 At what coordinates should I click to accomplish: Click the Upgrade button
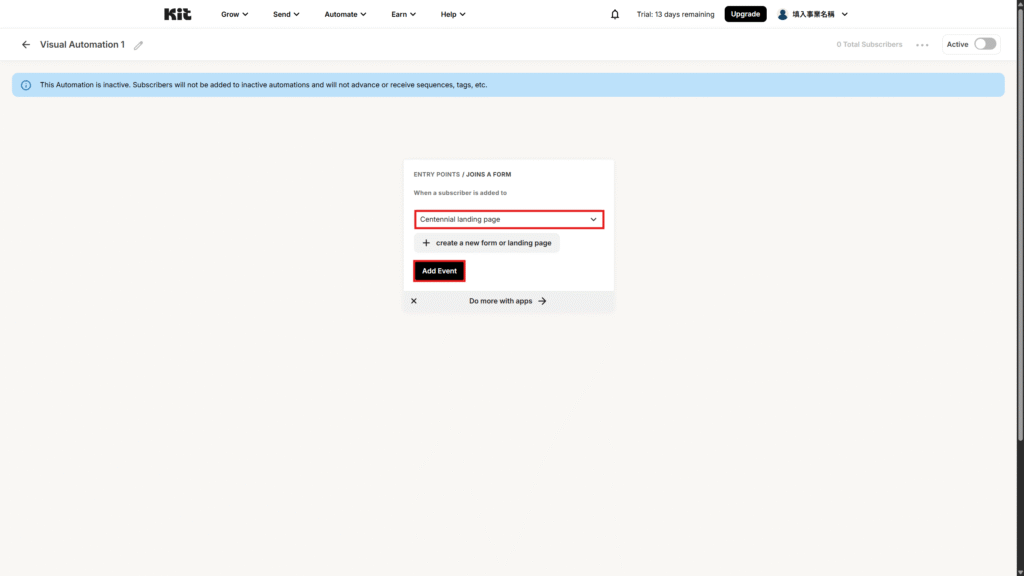(x=745, y=14)
